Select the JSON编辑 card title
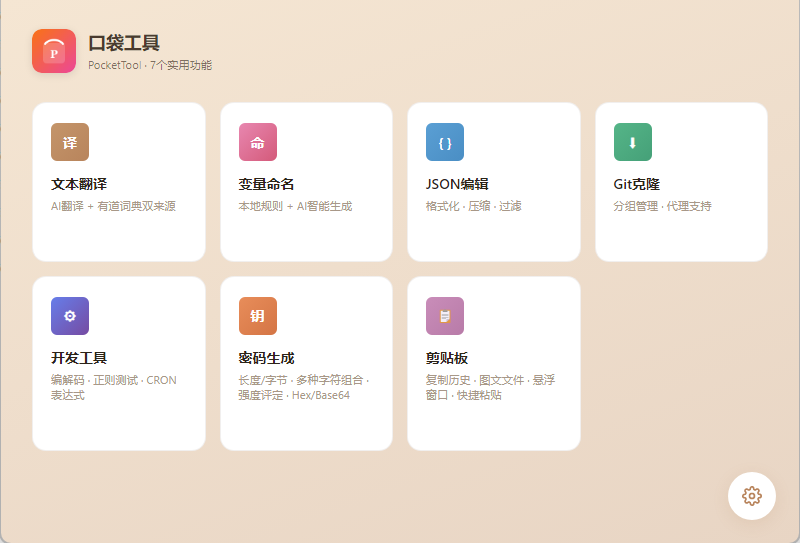This screenshot has height=543, width=800. pos(457,184)
